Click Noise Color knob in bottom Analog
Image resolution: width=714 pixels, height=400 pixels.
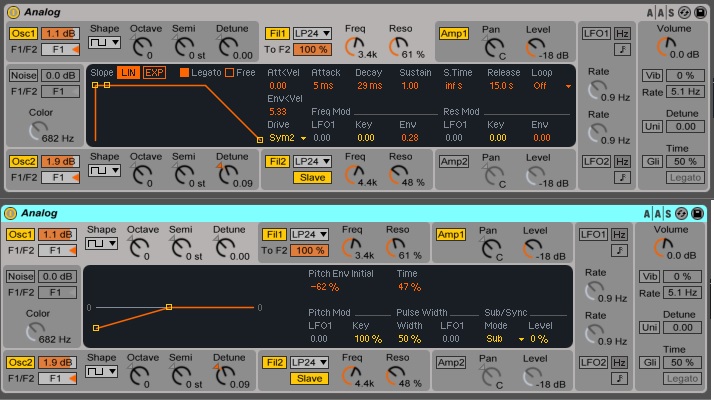point(35,332)
